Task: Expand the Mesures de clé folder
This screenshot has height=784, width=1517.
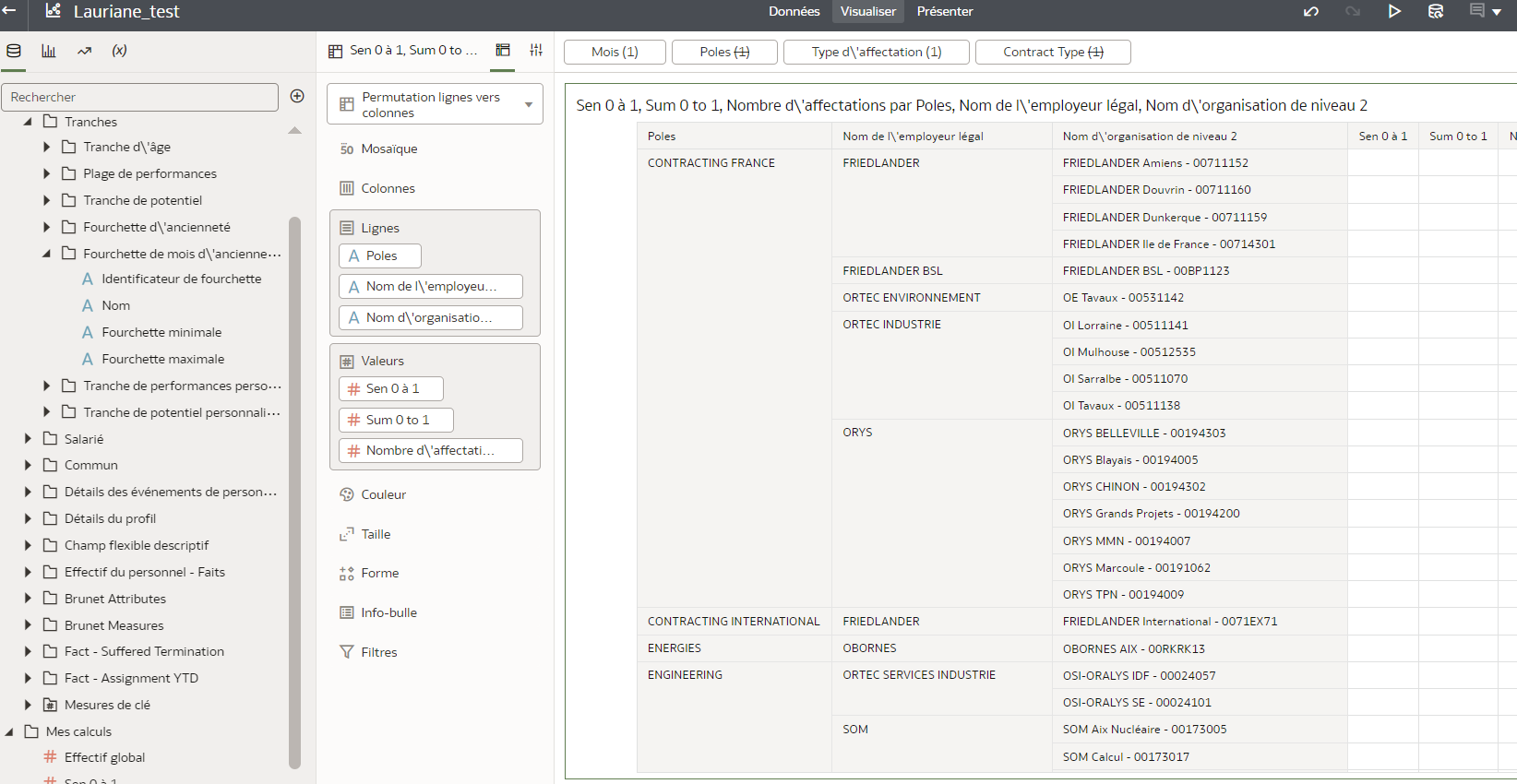Action: 28,705
